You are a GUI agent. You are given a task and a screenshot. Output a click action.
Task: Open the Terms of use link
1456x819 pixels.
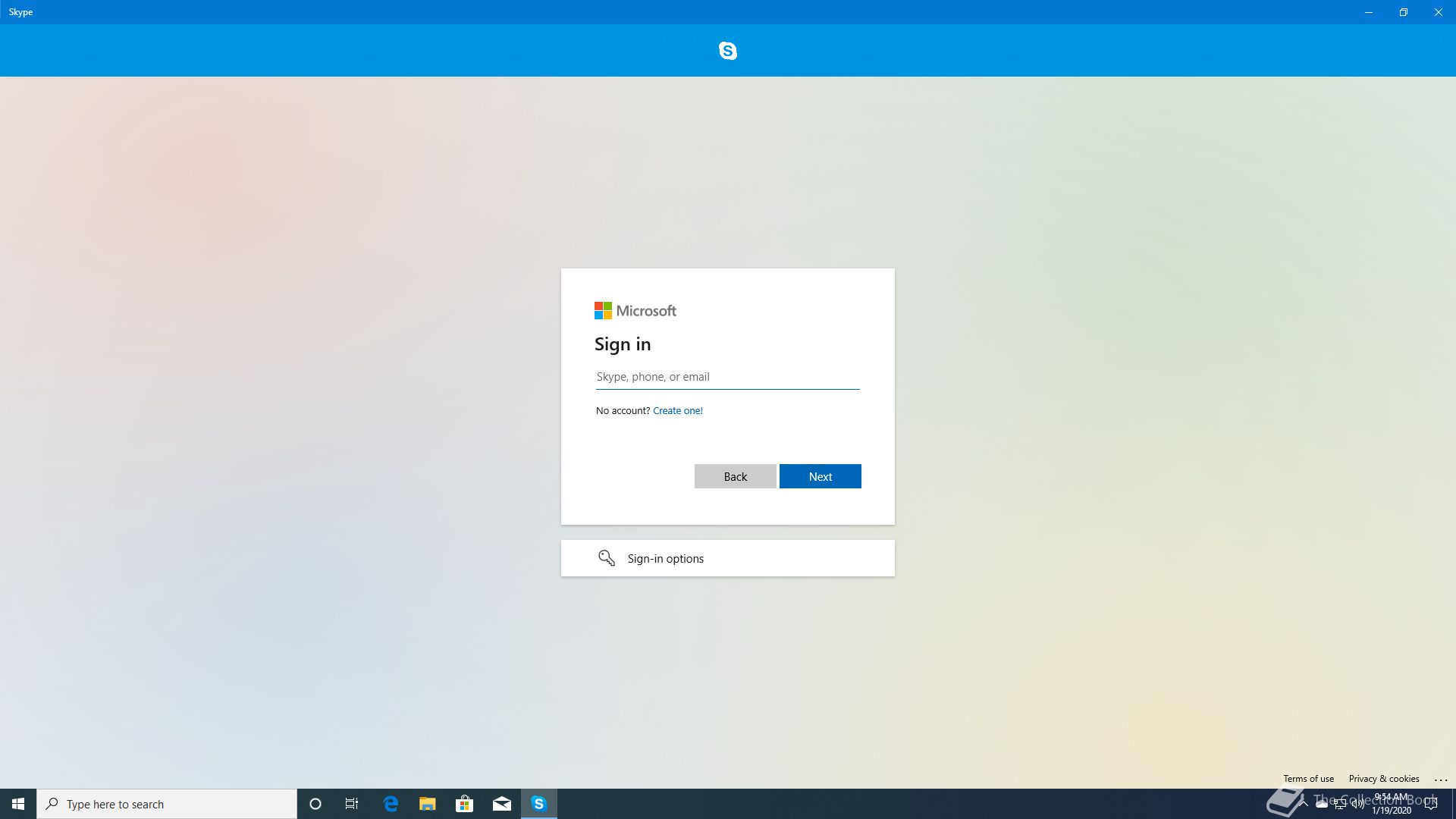(x=1309, y=779)
